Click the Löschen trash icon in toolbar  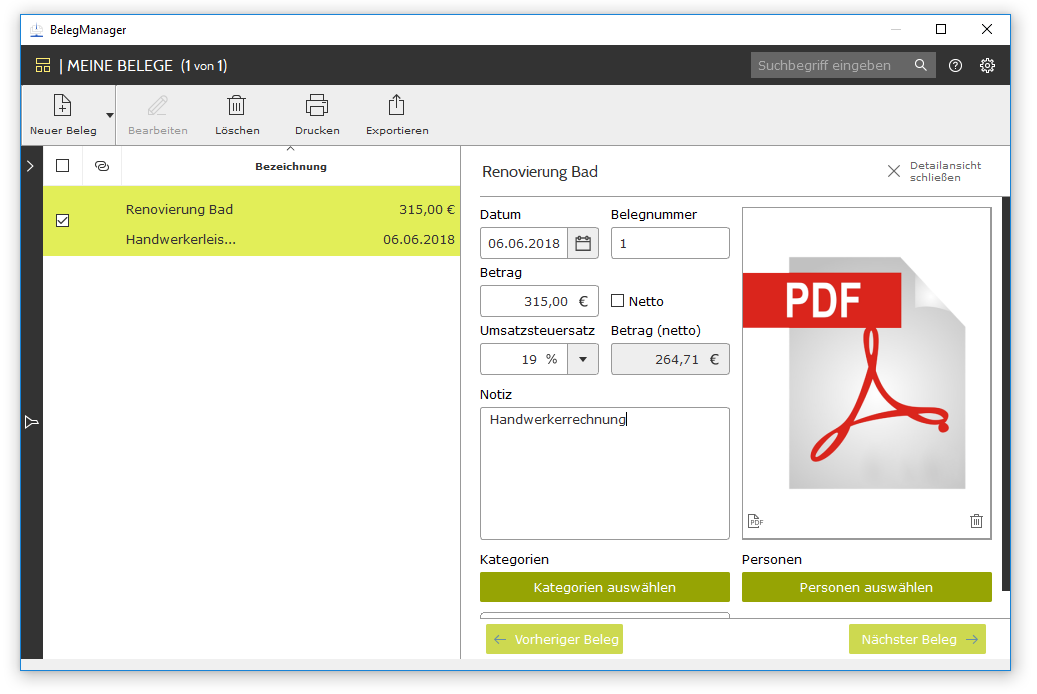tap(237, 105)
